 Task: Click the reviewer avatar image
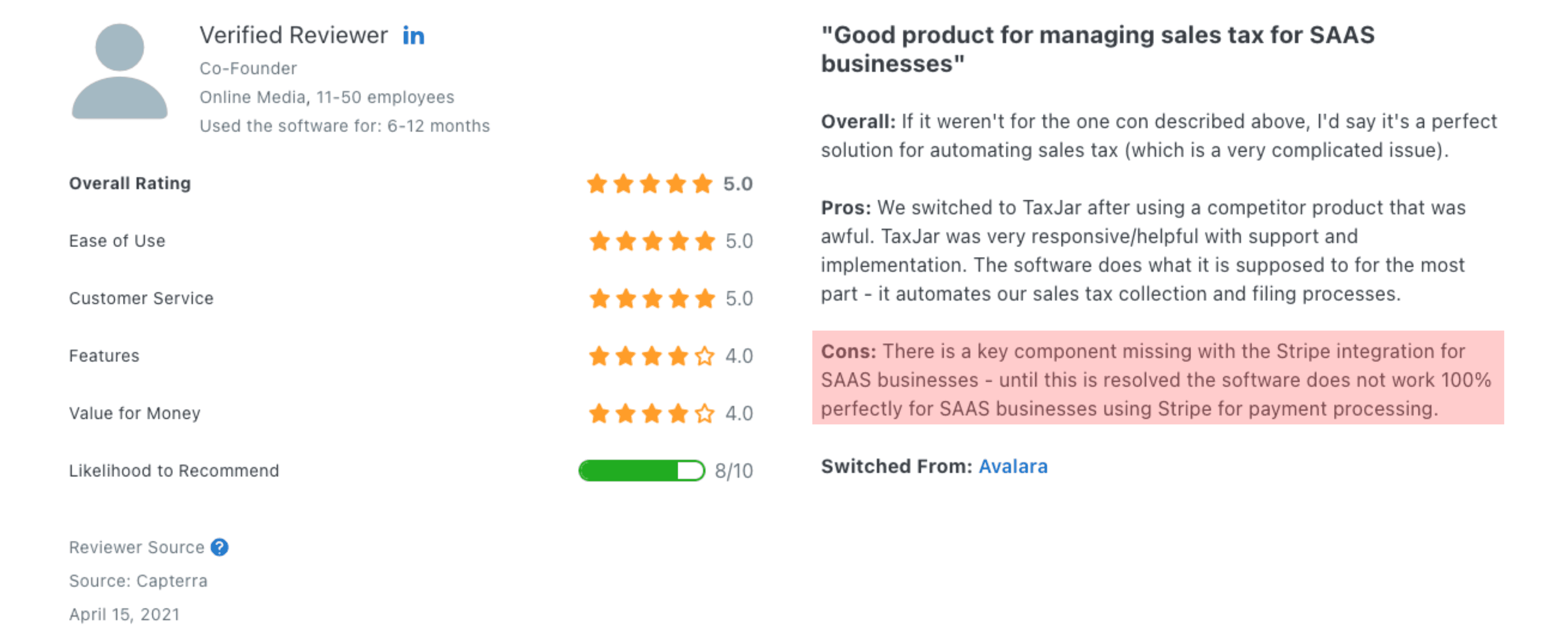click(119, 73)
